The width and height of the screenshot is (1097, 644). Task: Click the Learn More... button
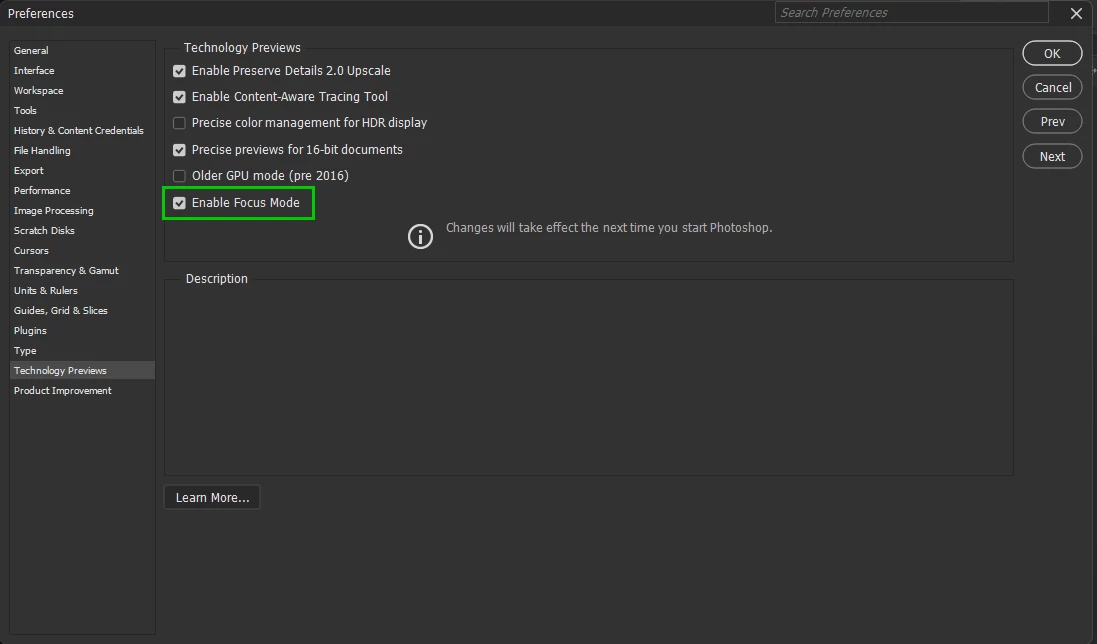click(212, 497)
